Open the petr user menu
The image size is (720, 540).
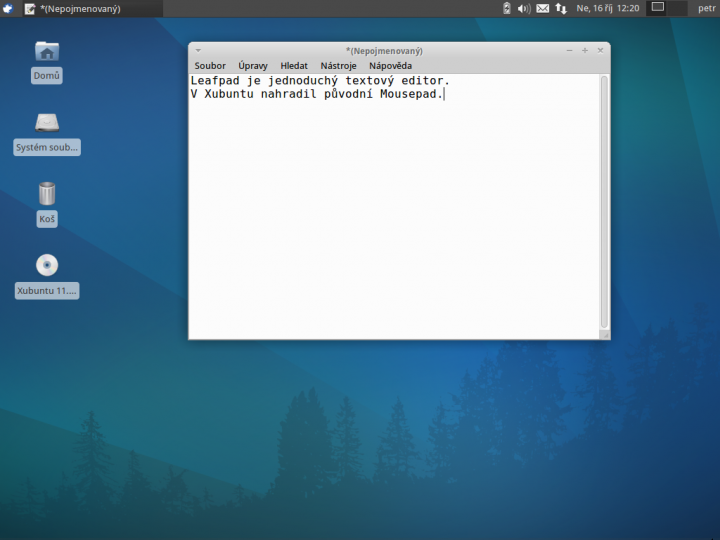click(707, 8)
